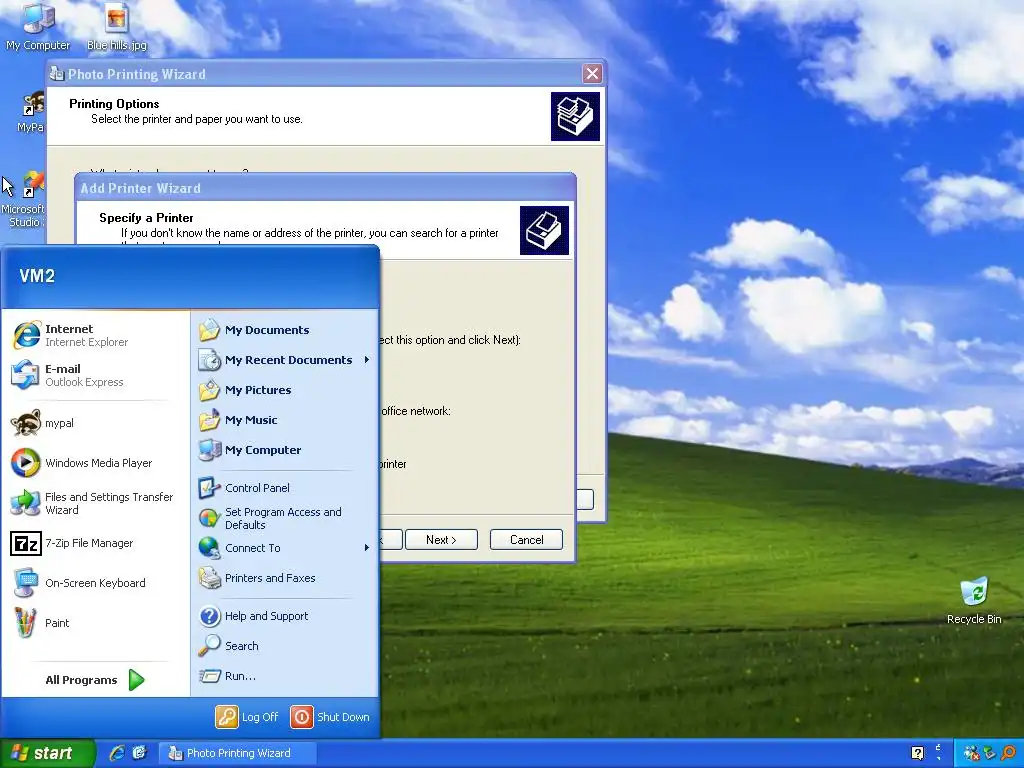
Task: Cancel the Add Printer Wizard
Action: 526,539
